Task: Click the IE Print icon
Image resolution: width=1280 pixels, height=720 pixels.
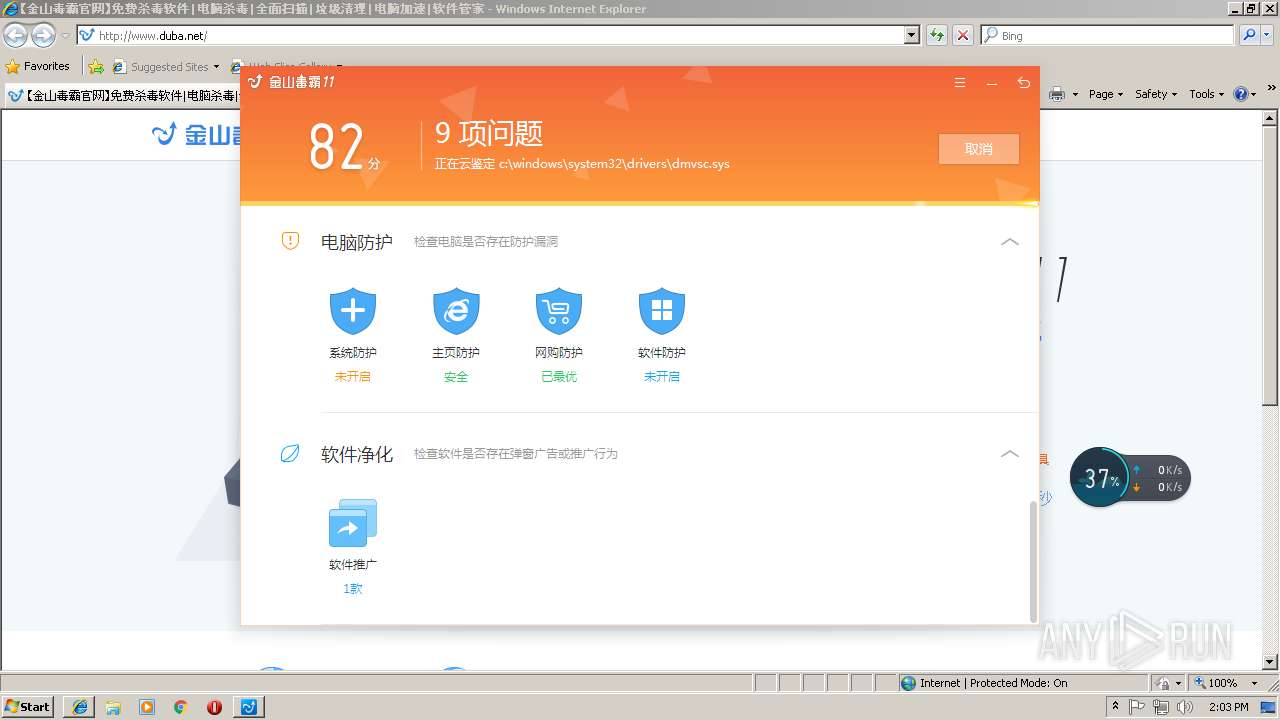Action: tap(1056, 94)
